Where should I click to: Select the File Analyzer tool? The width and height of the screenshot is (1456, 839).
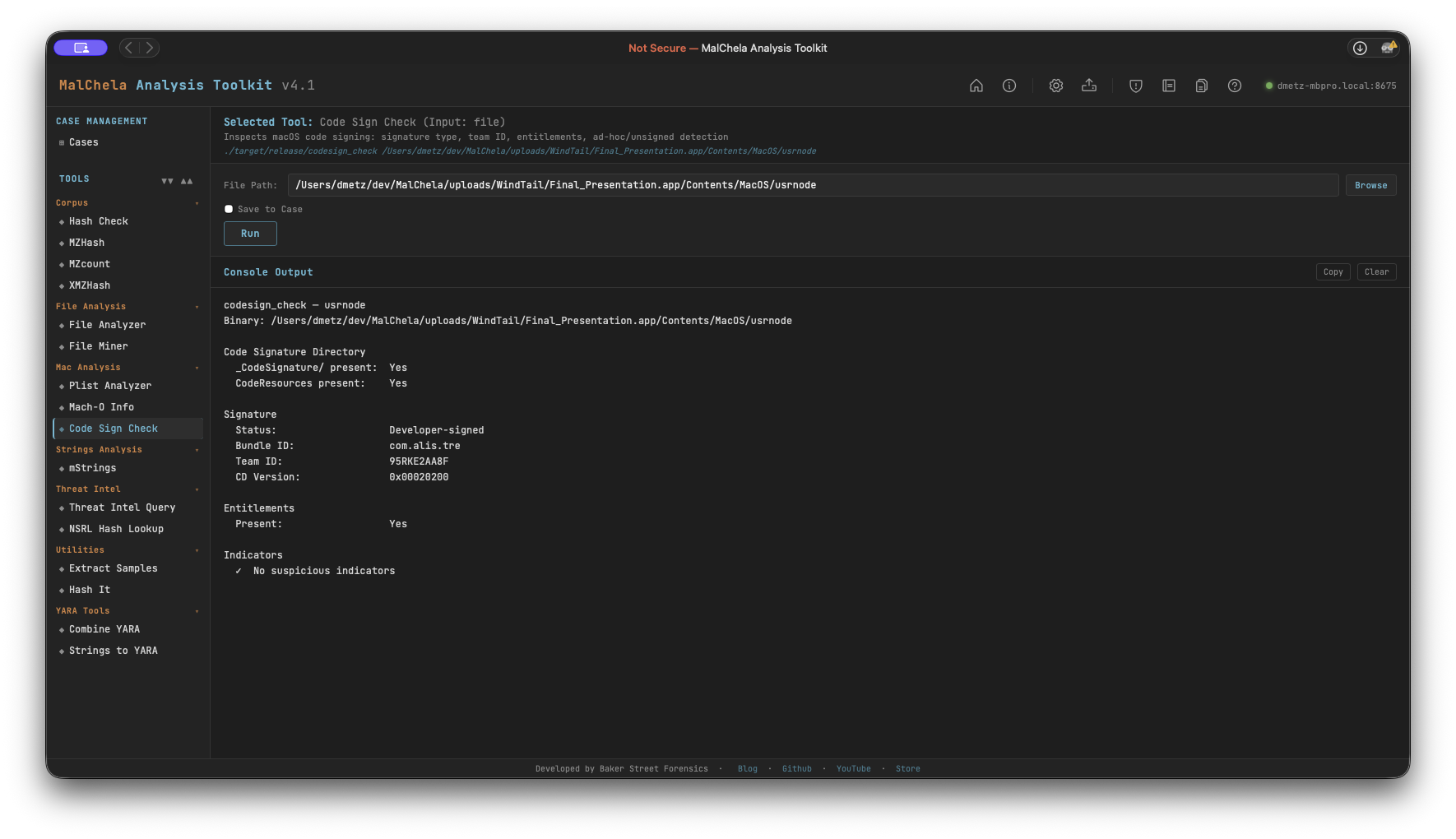coord(128,325)
